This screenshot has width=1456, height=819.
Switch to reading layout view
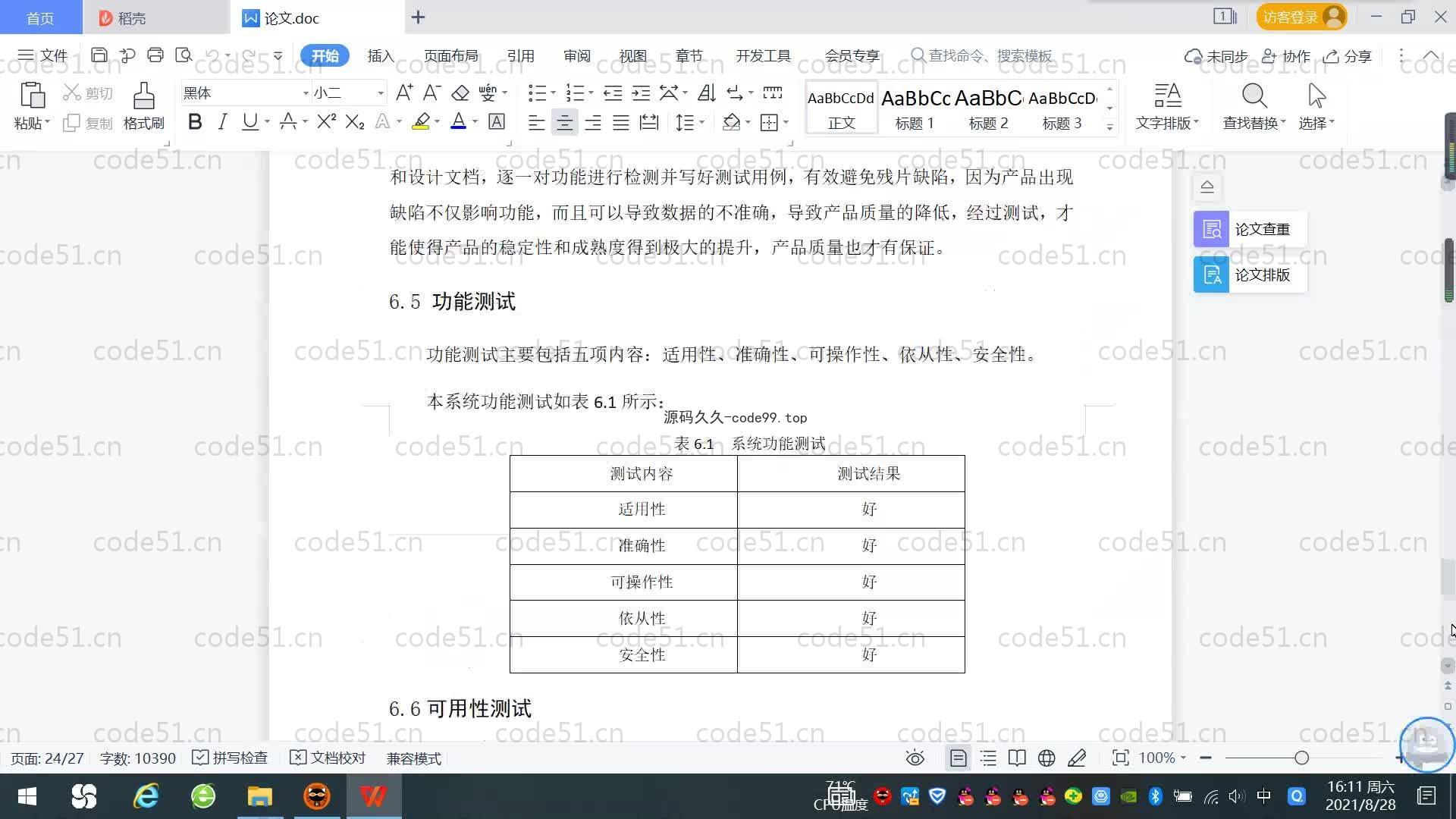tap(1017, 758)
